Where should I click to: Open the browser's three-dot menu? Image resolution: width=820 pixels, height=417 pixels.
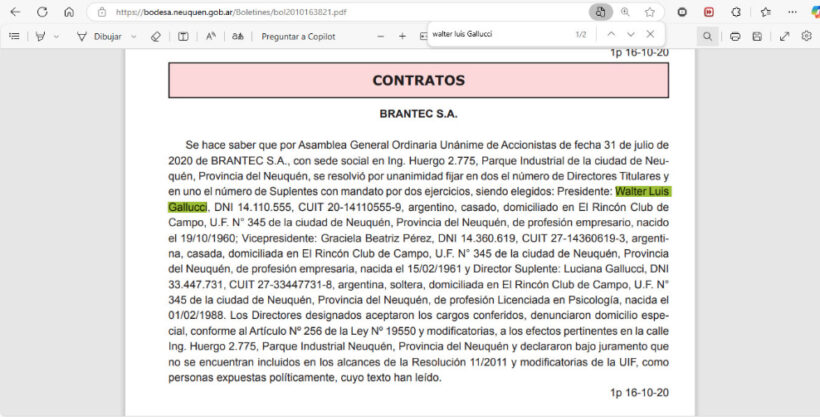(x=790, y=12)
